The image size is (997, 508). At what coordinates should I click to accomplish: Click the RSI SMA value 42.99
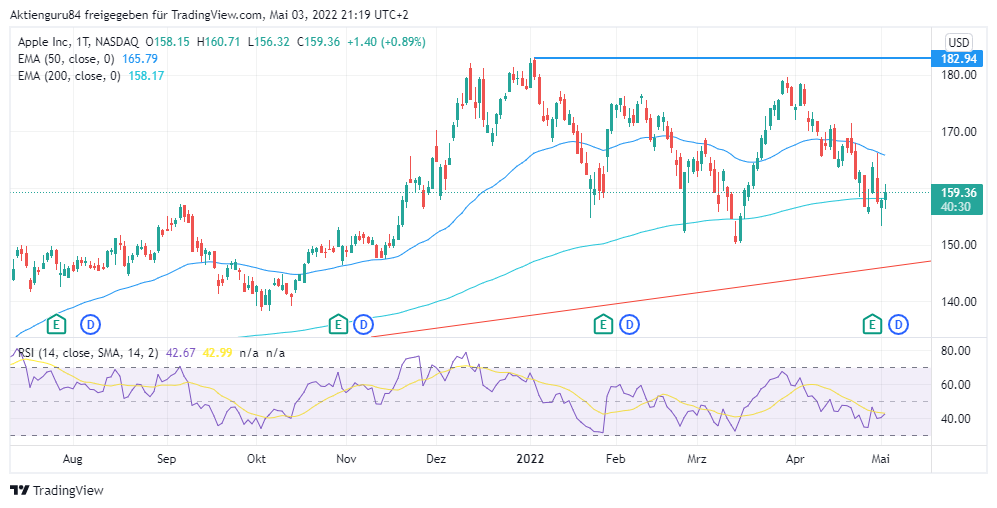(217, 353)
